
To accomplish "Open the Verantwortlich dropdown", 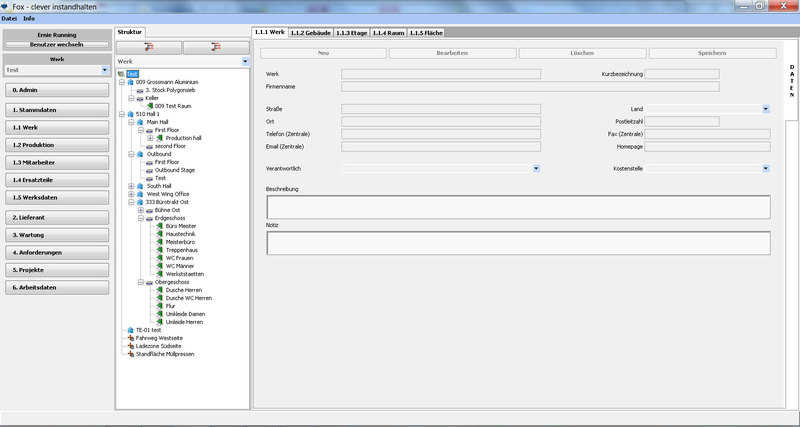I will click(537, 168).
